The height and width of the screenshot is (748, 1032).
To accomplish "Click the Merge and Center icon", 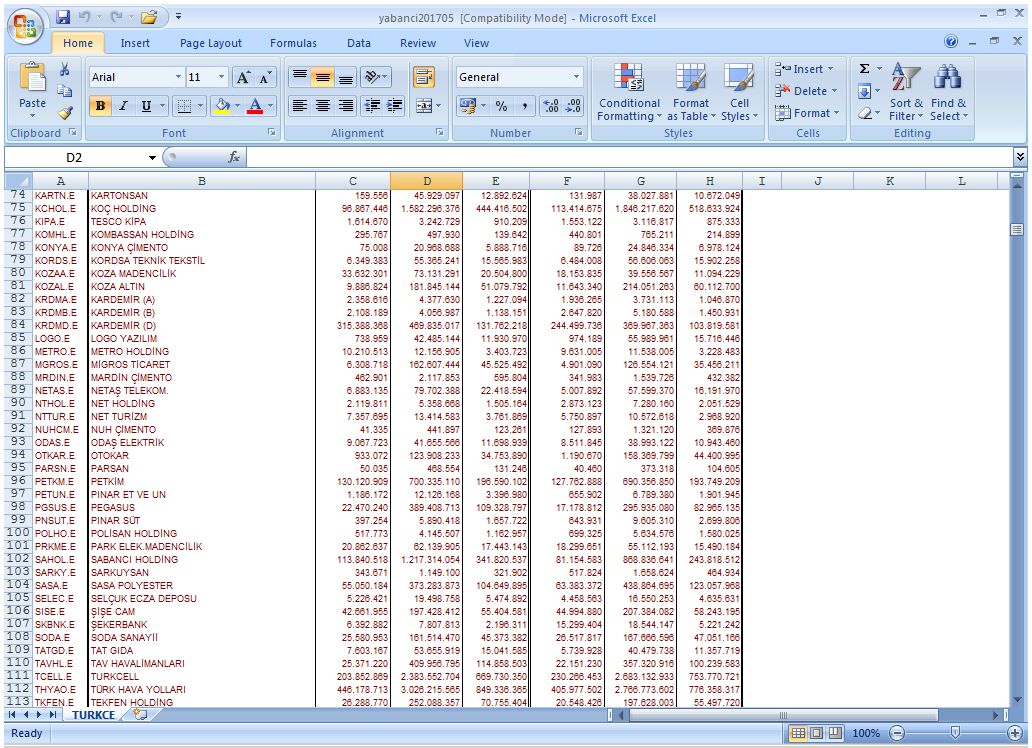I will [x=423, y=105].
